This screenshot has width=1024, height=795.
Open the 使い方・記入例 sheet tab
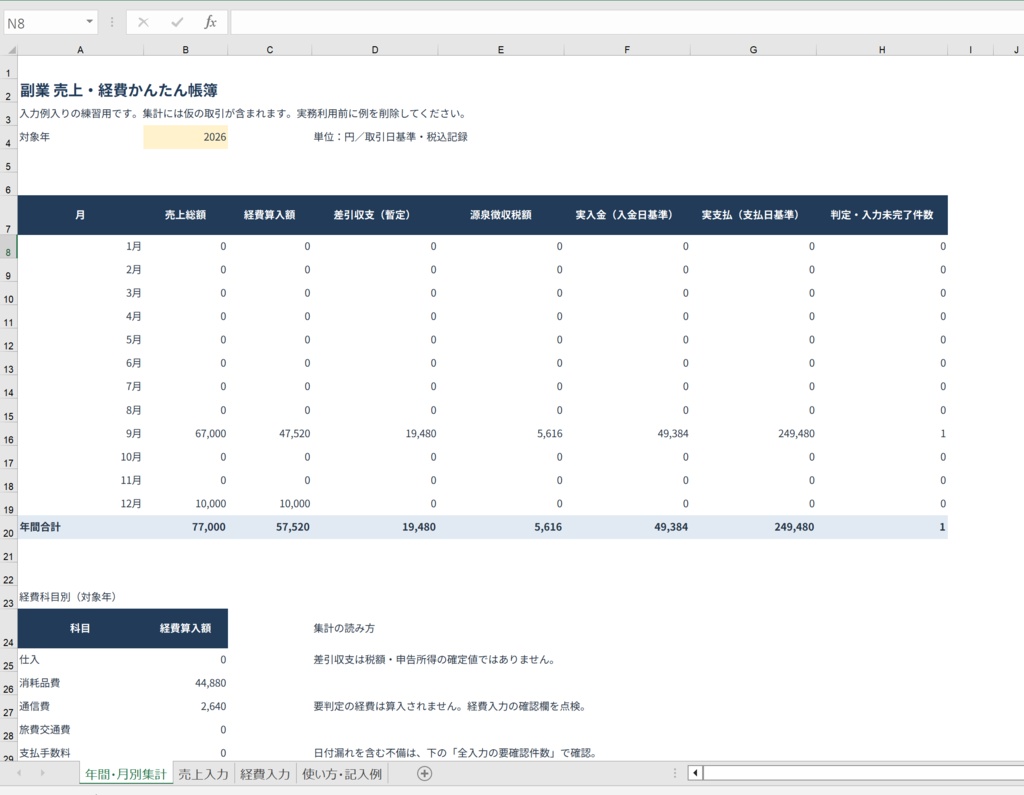click(x=342, y=774)
